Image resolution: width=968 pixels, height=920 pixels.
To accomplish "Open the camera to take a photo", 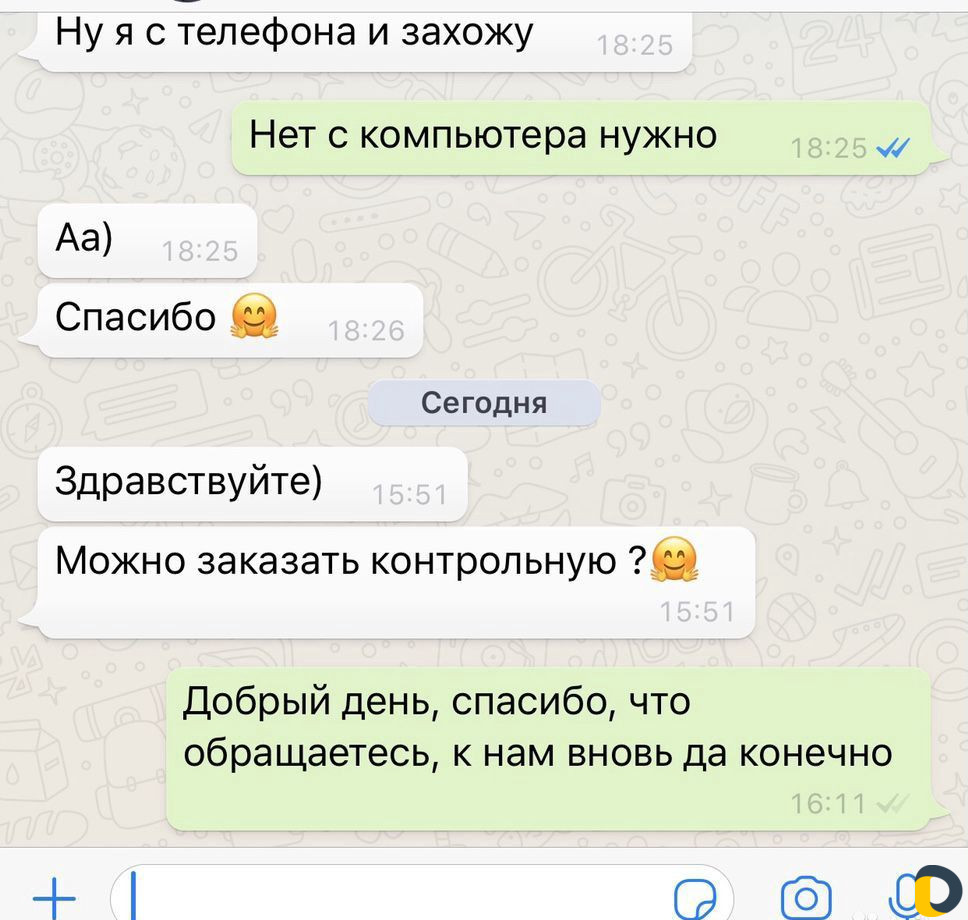I will click(806, 898).
